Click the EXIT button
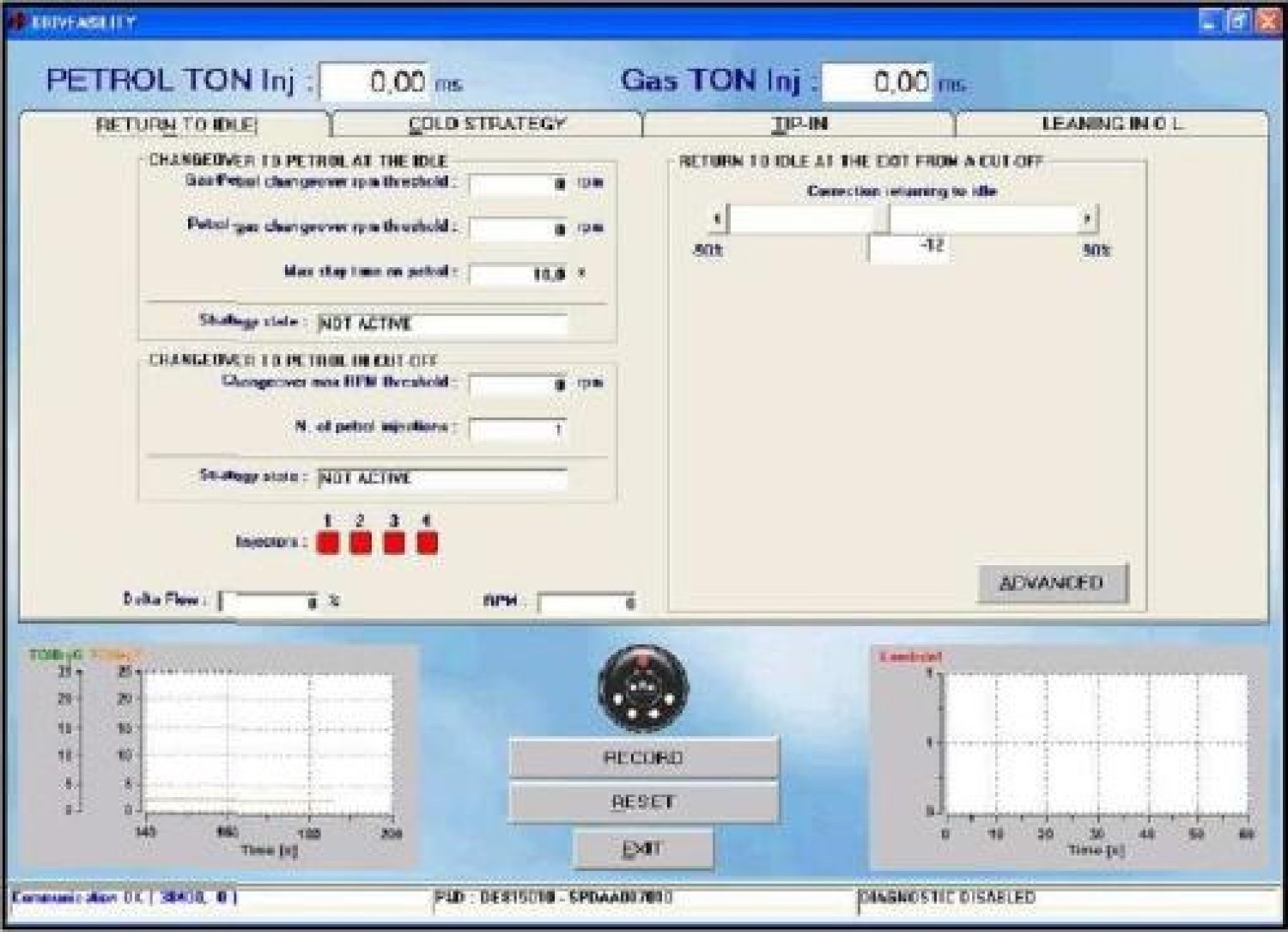This screenshot has height=932, width=1288. click(643, 849)
